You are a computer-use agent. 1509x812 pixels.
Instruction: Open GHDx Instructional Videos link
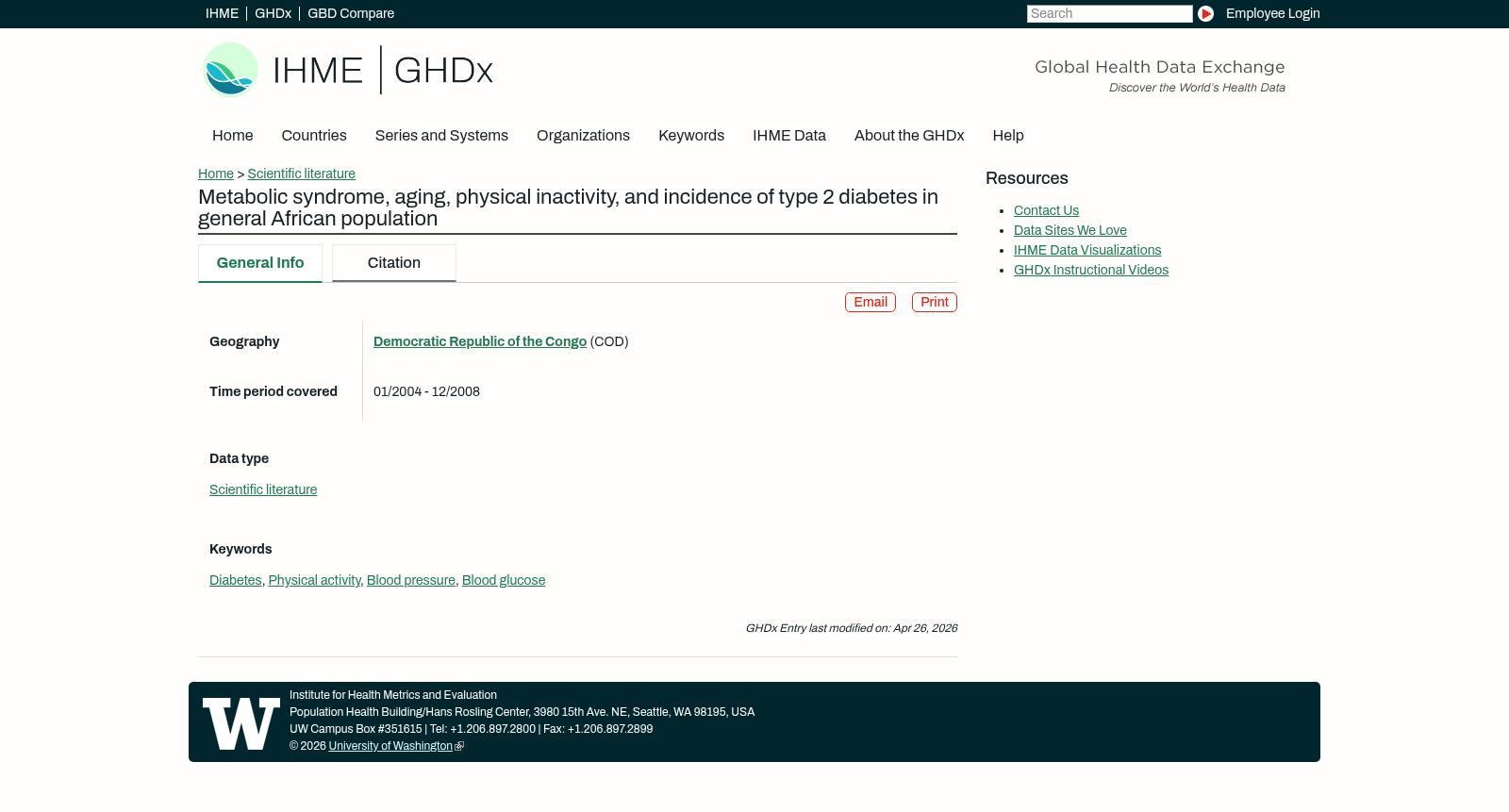click(x=1091, y=271)
